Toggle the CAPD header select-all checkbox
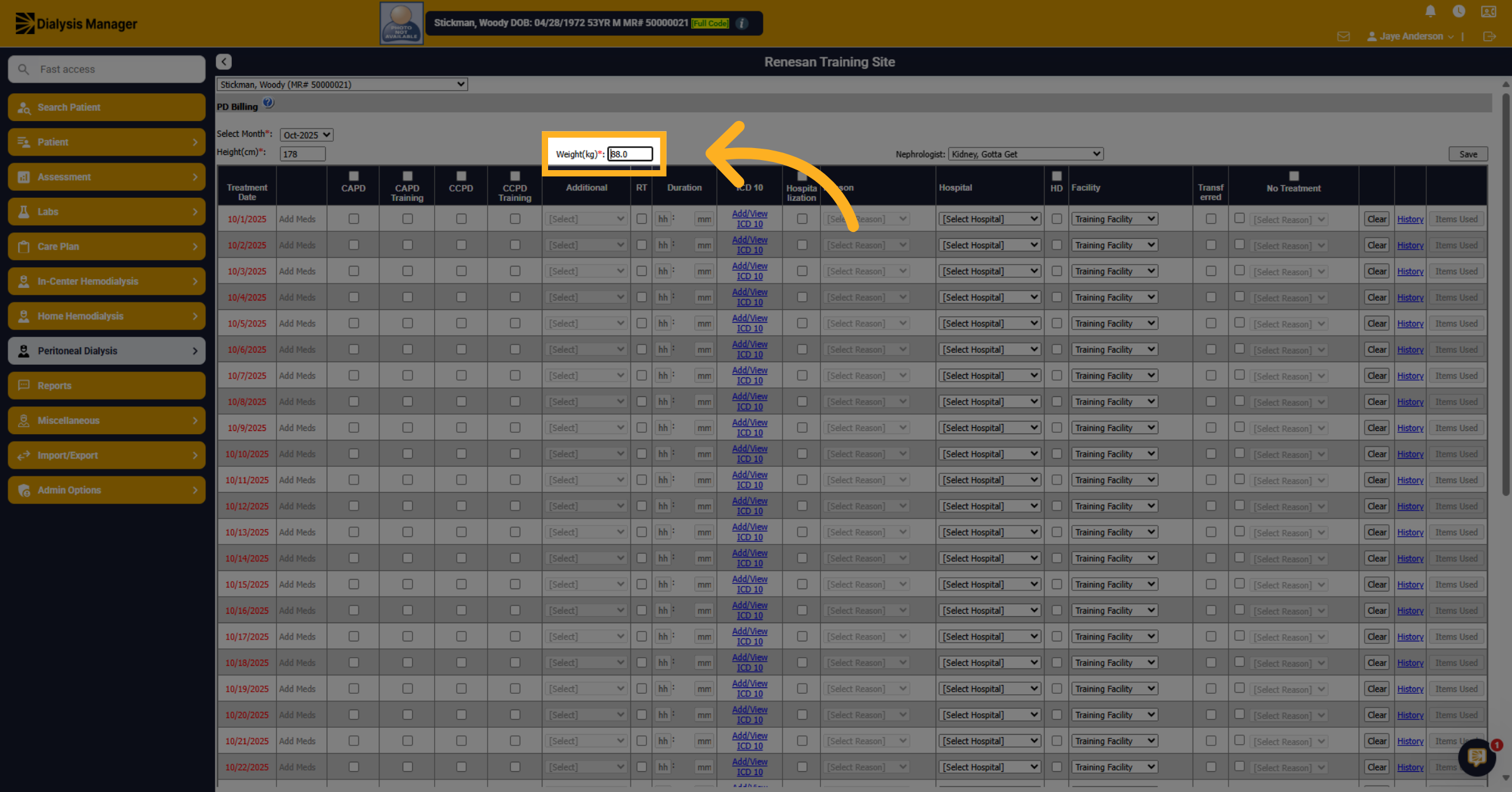1512x792 pixels. tap(353, 176)
